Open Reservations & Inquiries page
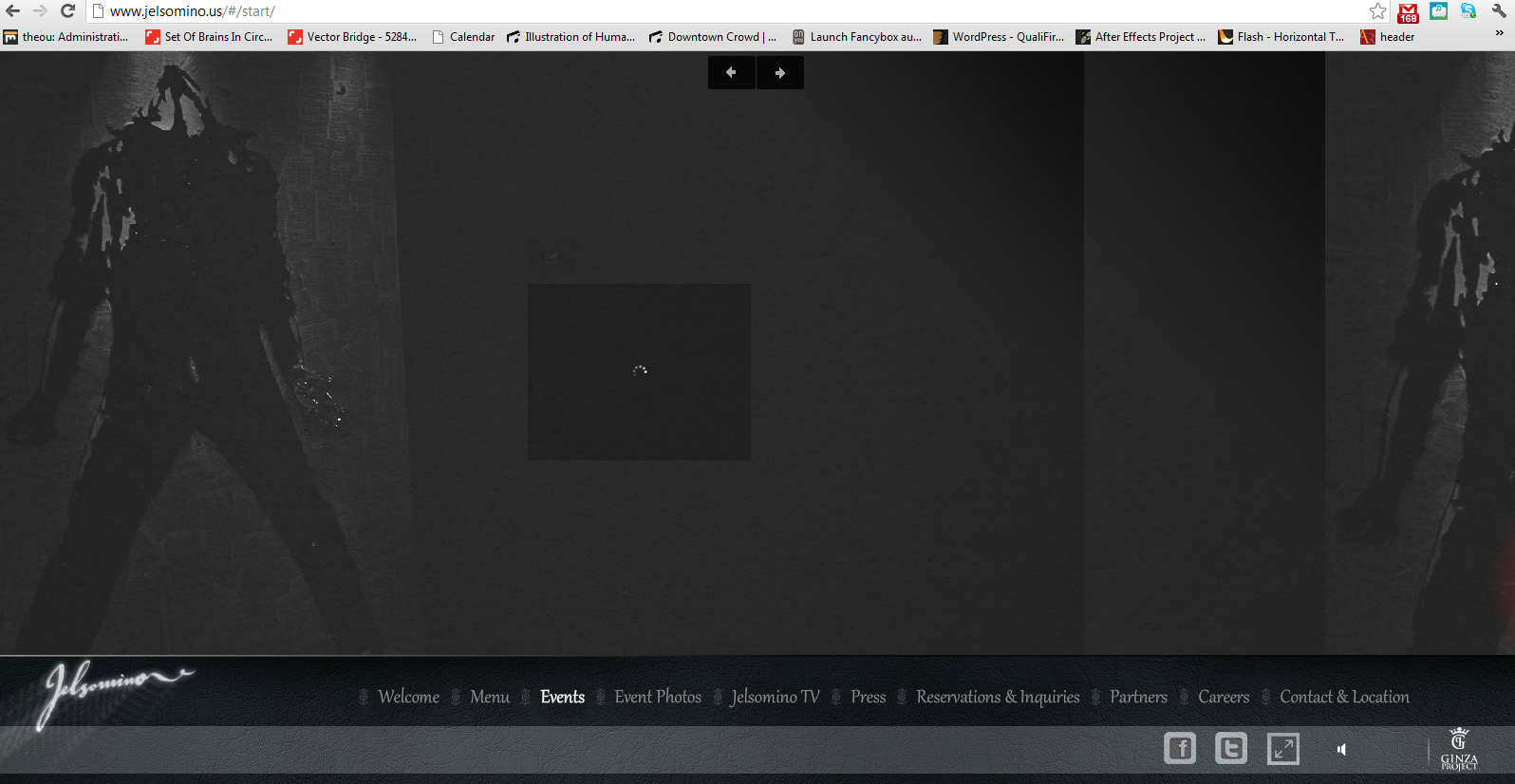The image size is (1515, 784). (x=998, y=697)
